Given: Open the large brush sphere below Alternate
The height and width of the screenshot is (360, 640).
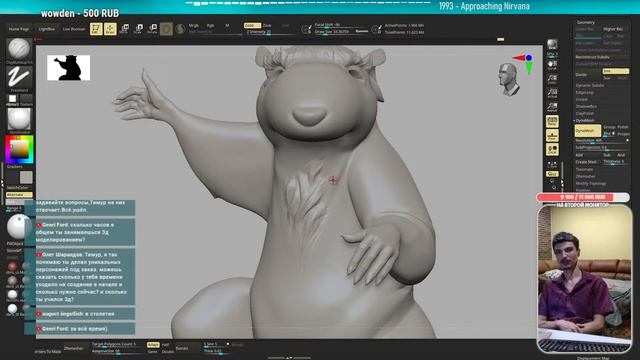Looking at the screenshot, I should point(18,227).
